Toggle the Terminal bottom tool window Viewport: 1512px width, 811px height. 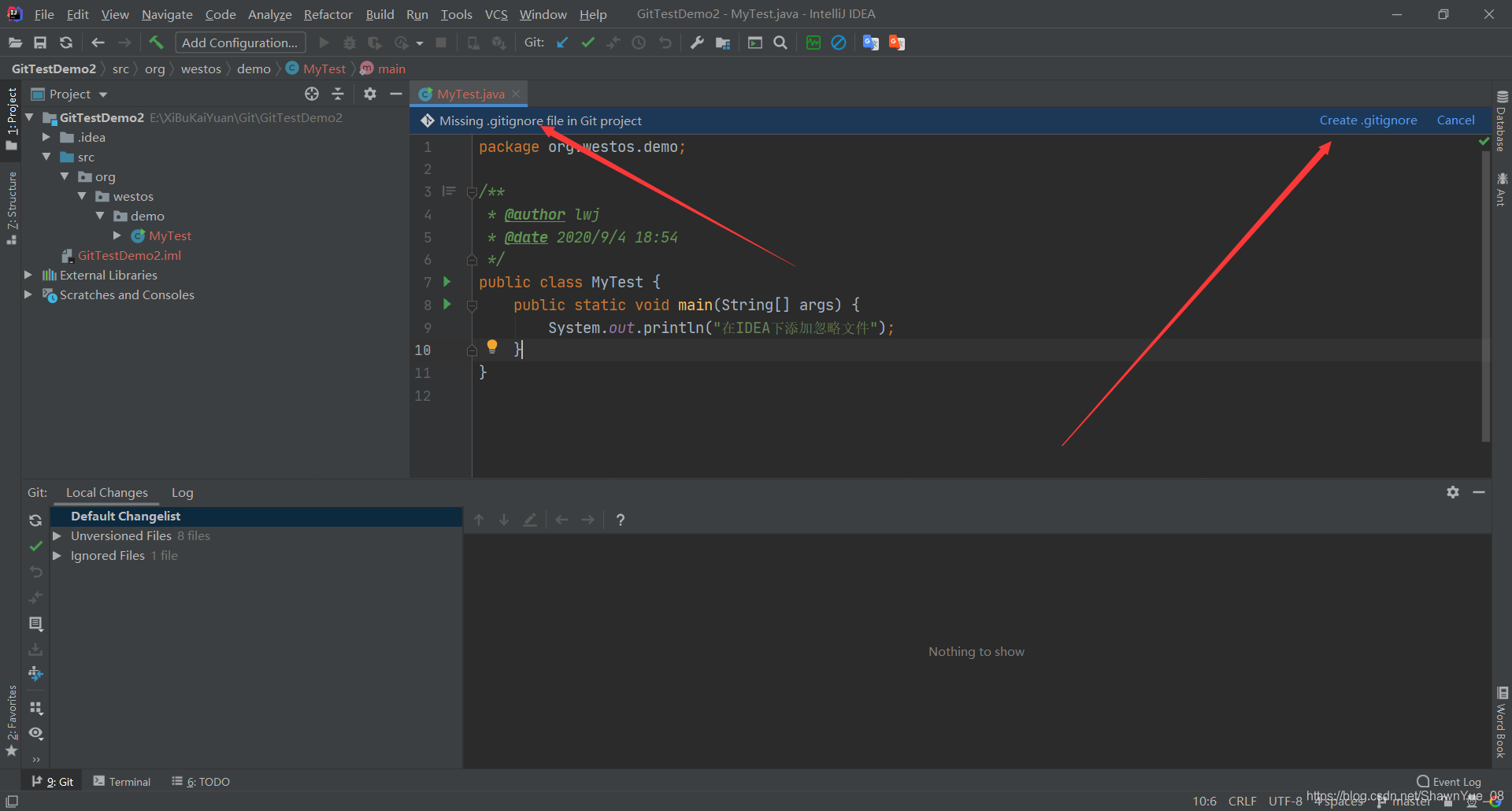coord(122,781)
